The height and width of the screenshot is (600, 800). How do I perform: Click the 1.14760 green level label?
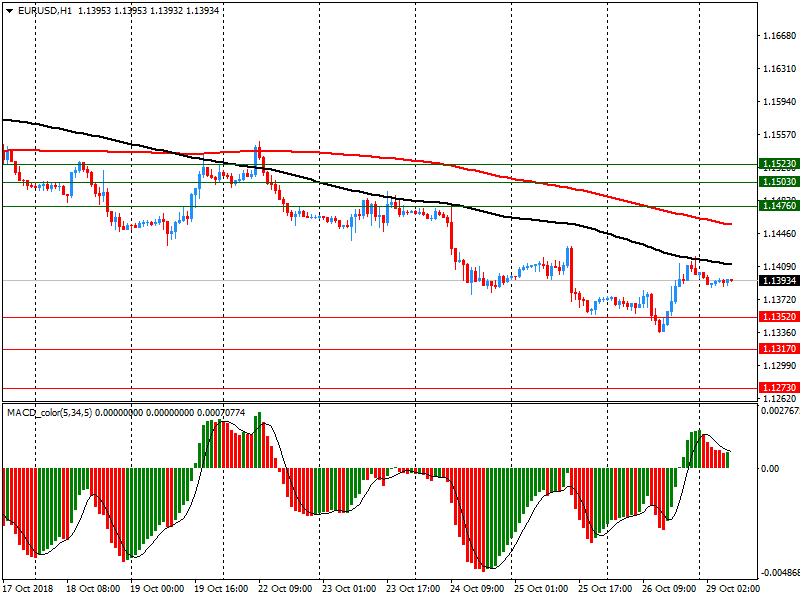tap(779, 206)
